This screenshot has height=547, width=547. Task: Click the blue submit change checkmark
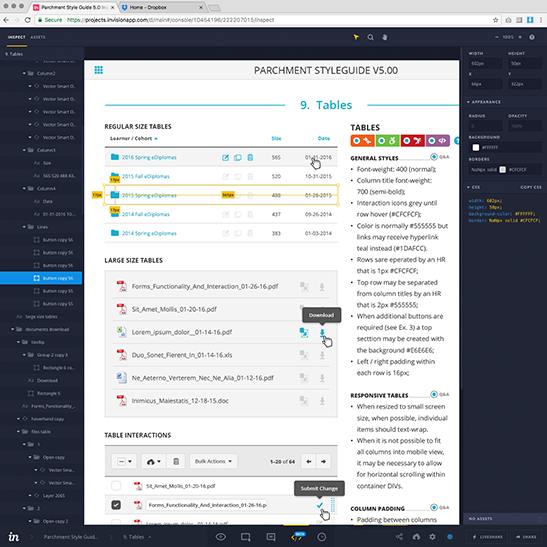(320, 505)
